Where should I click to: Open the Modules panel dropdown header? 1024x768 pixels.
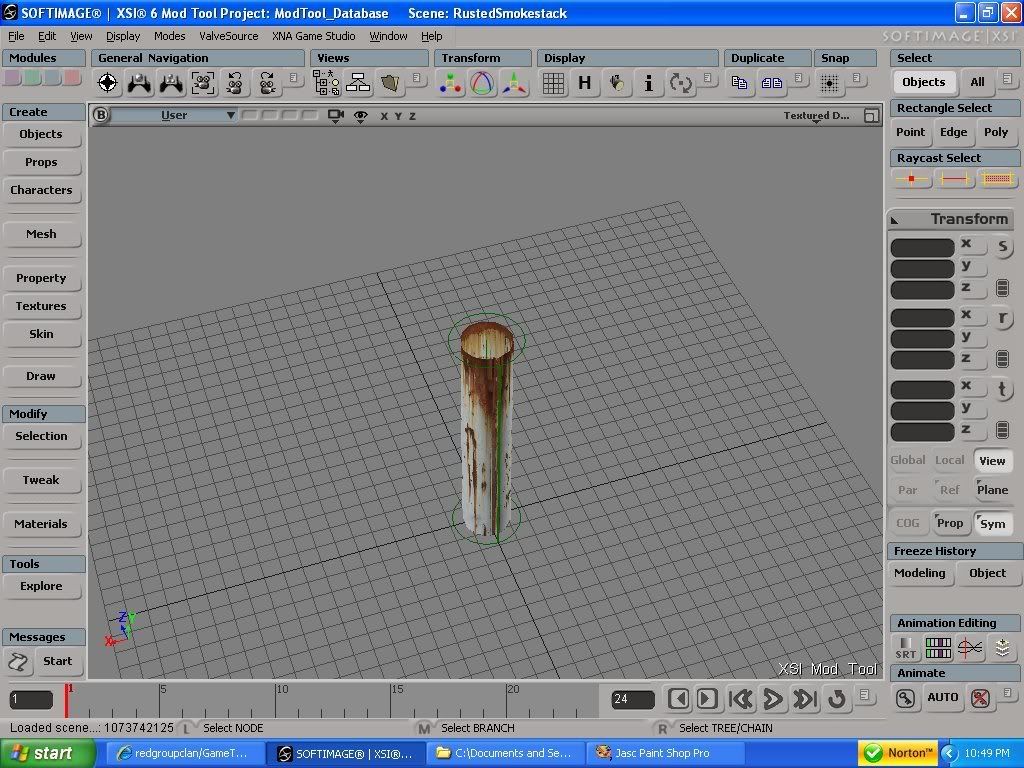coord(44,58)
